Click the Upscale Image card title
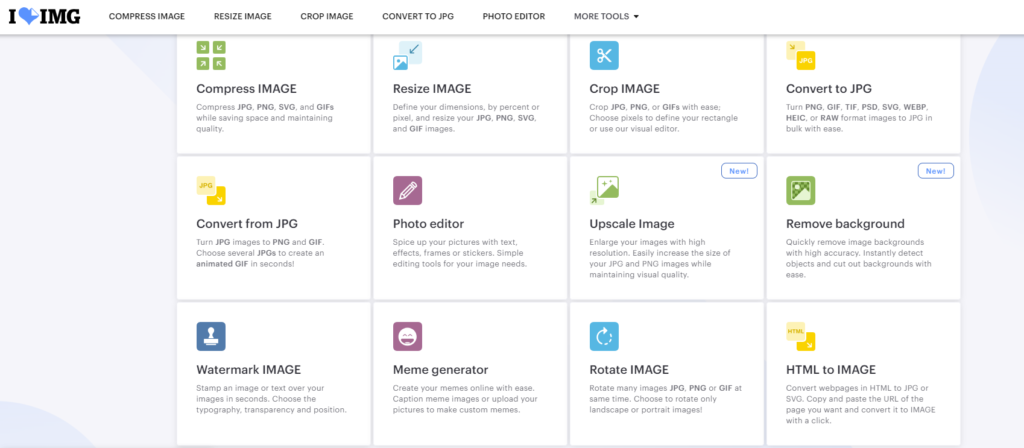 click(632, 224)
